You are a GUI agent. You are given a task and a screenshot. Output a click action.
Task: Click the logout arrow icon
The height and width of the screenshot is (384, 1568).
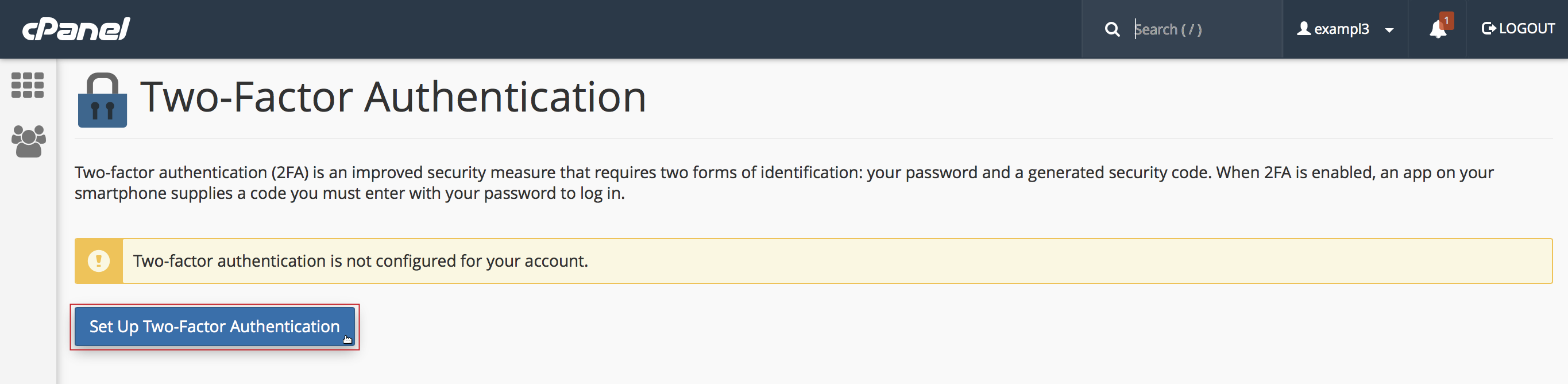[1488, 29]
